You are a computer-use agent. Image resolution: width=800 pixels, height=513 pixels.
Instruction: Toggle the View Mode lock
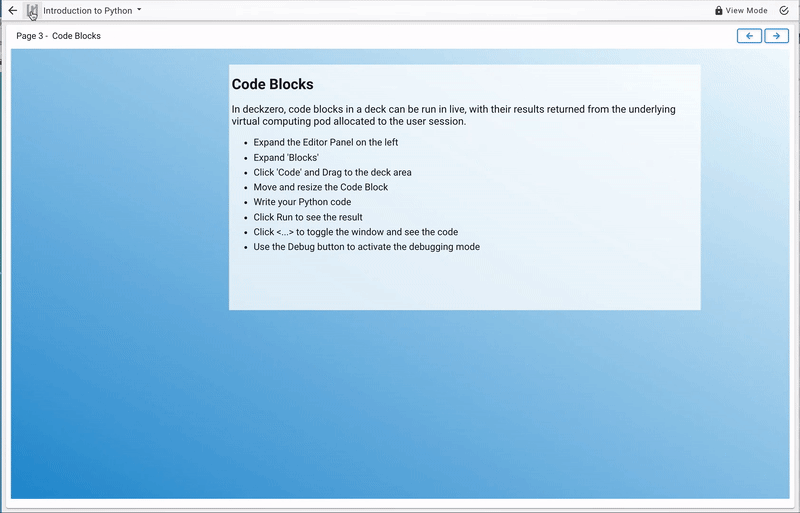click(x=741, y=11)
